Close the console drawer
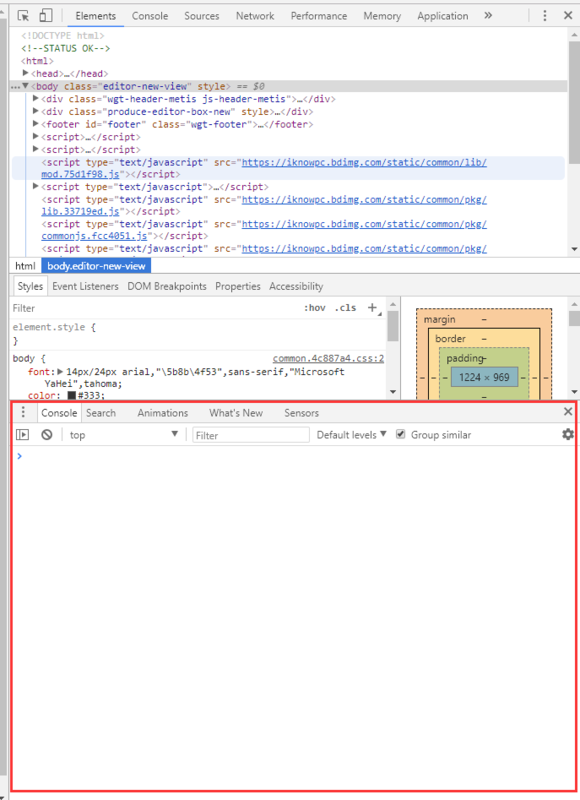 568,411
